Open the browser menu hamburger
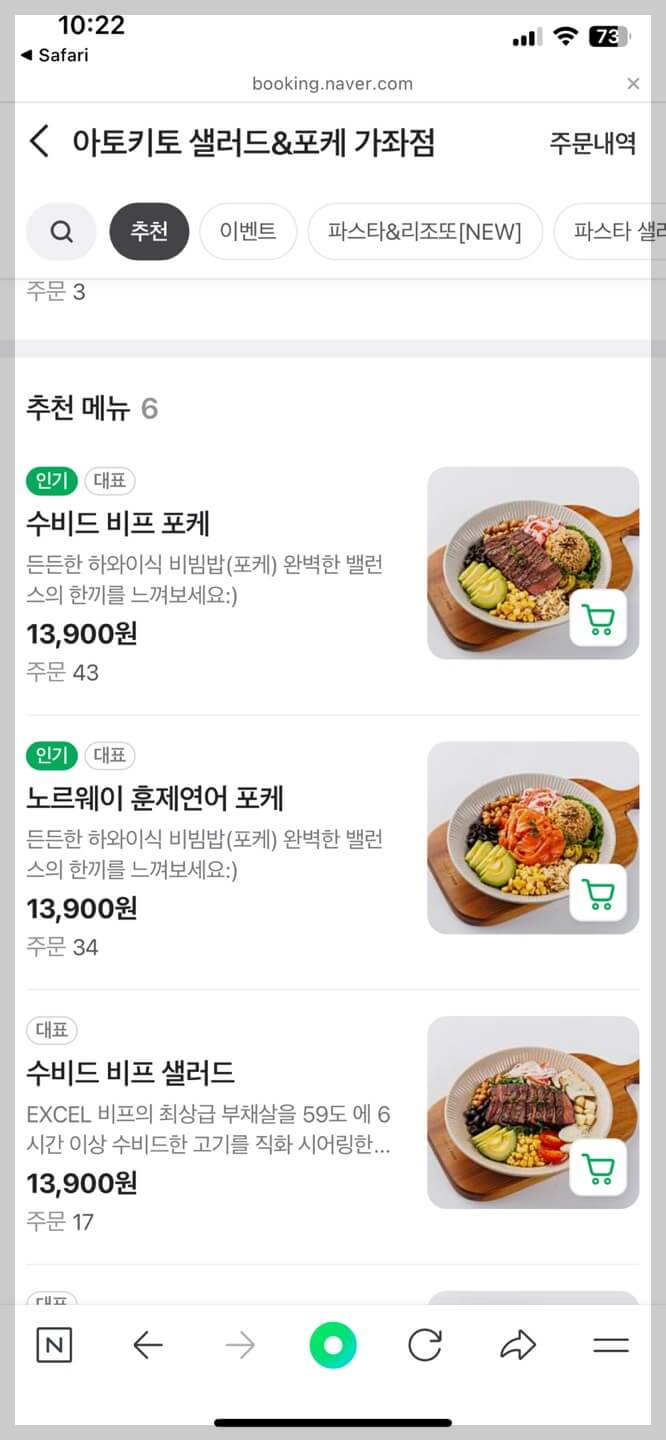The width and height of the screenshot is (666, 1440). click(611, 1345)
